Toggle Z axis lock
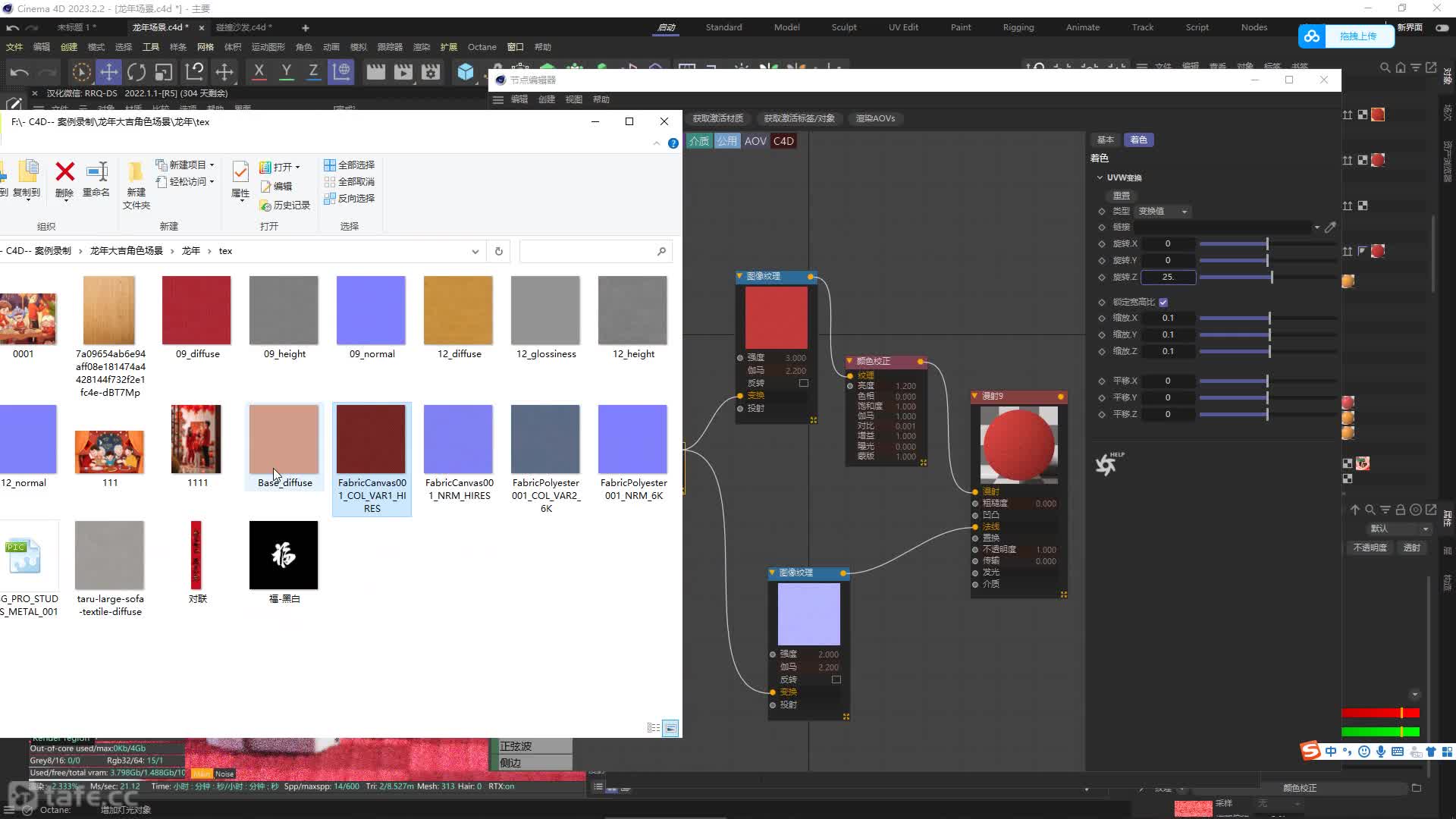Viewport: 1456px width, 819px height. click(313, 72)
